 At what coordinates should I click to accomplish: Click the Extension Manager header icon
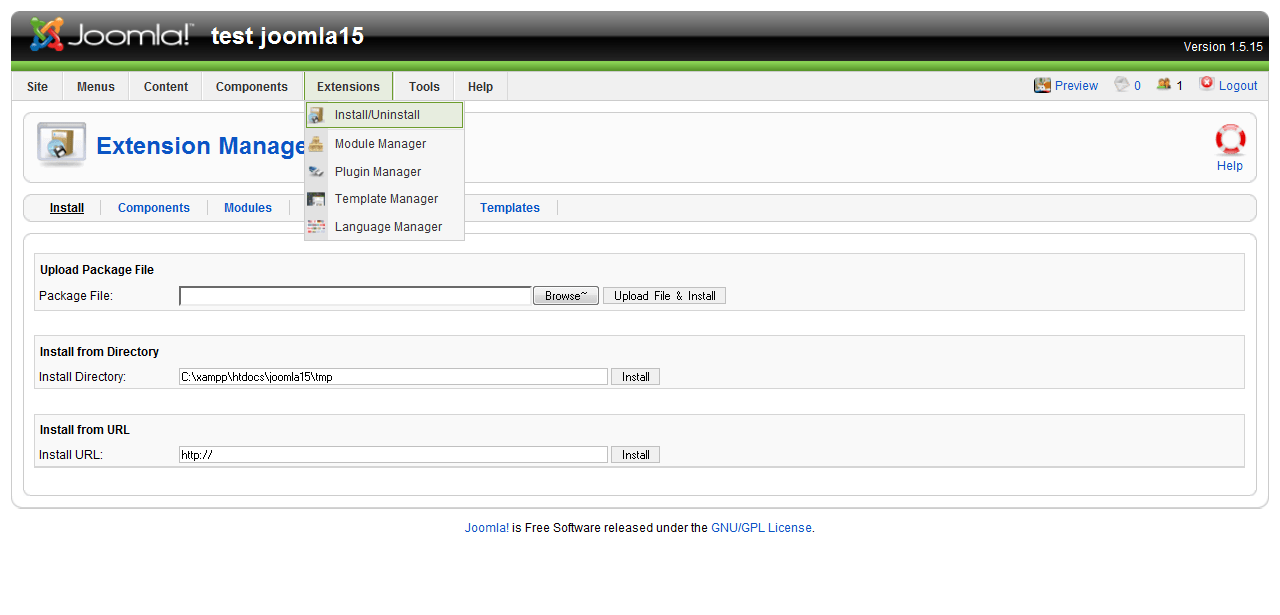(x=62, y=145)
